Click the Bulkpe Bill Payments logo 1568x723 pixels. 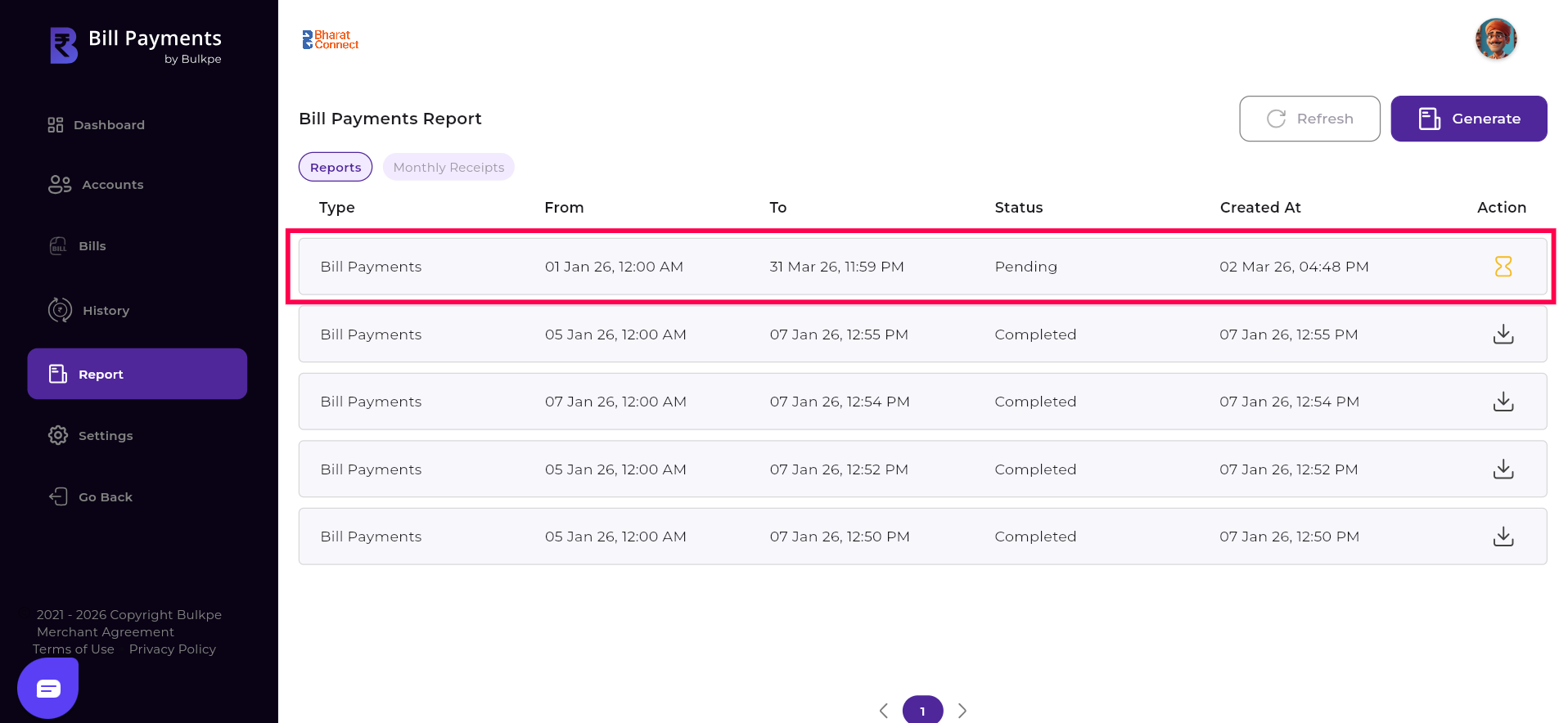(x=136, y=46)
